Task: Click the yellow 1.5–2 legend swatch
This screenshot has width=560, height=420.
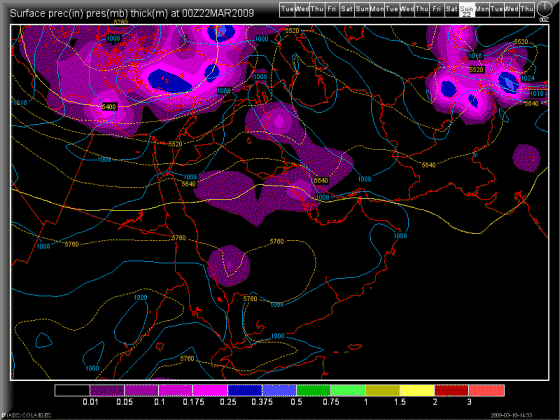Action: pyautogui.click(x=418, y=390)
